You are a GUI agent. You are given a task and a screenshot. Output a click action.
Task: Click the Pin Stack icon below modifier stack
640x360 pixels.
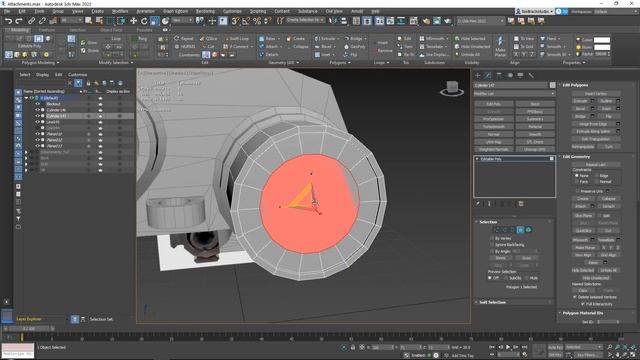point(478,204)
